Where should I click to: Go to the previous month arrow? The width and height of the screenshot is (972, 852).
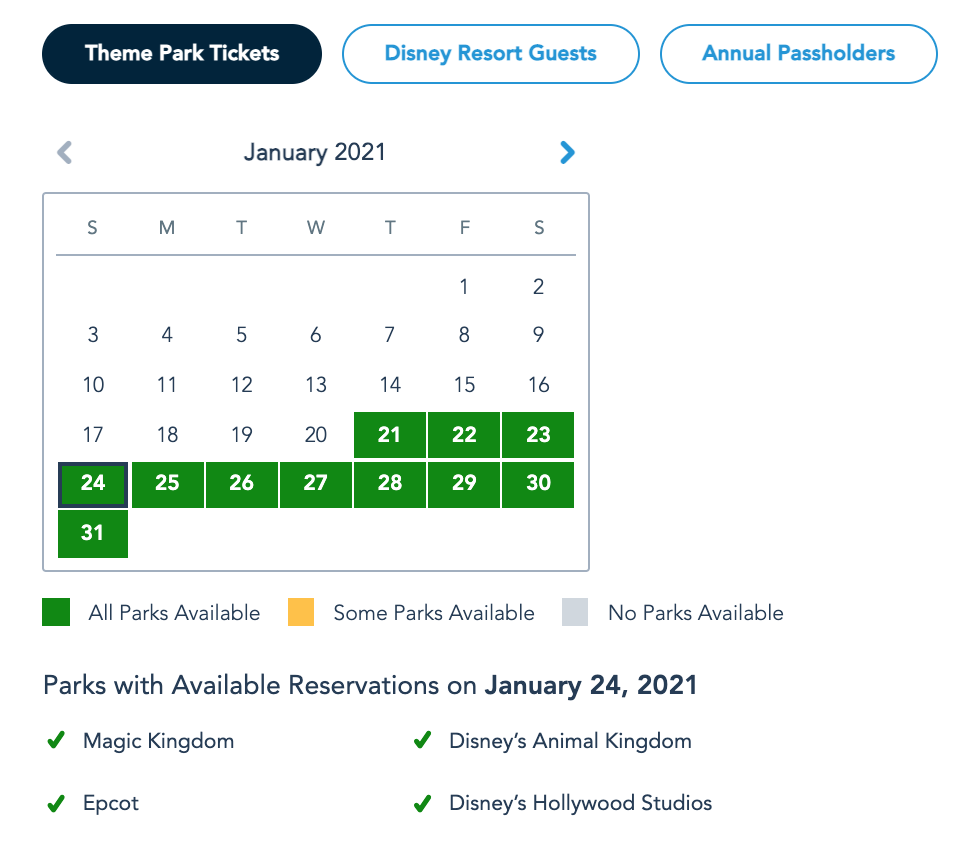(65, 153)
